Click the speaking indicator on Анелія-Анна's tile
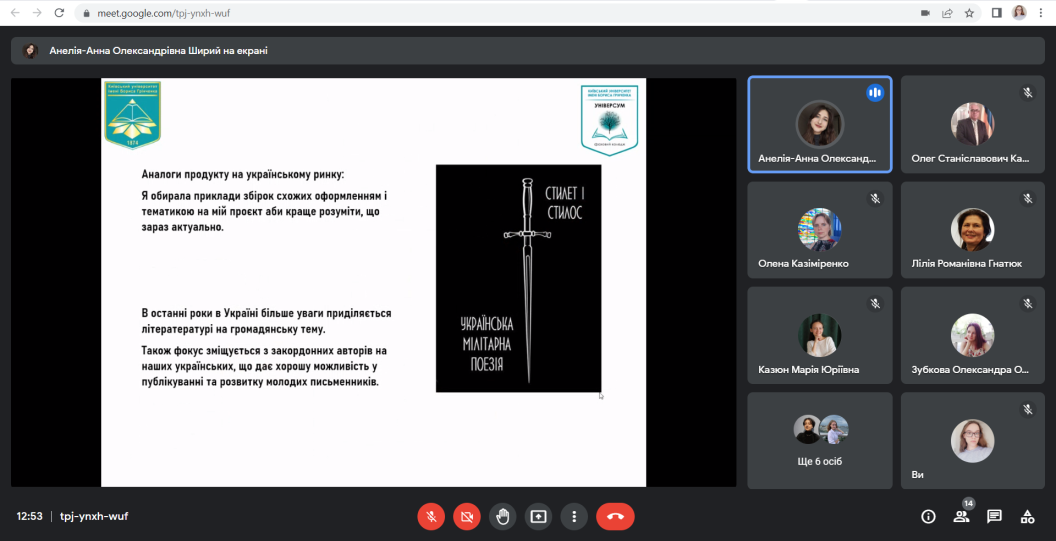Viewport: 1056px width, 541px height. pos(875,93)
